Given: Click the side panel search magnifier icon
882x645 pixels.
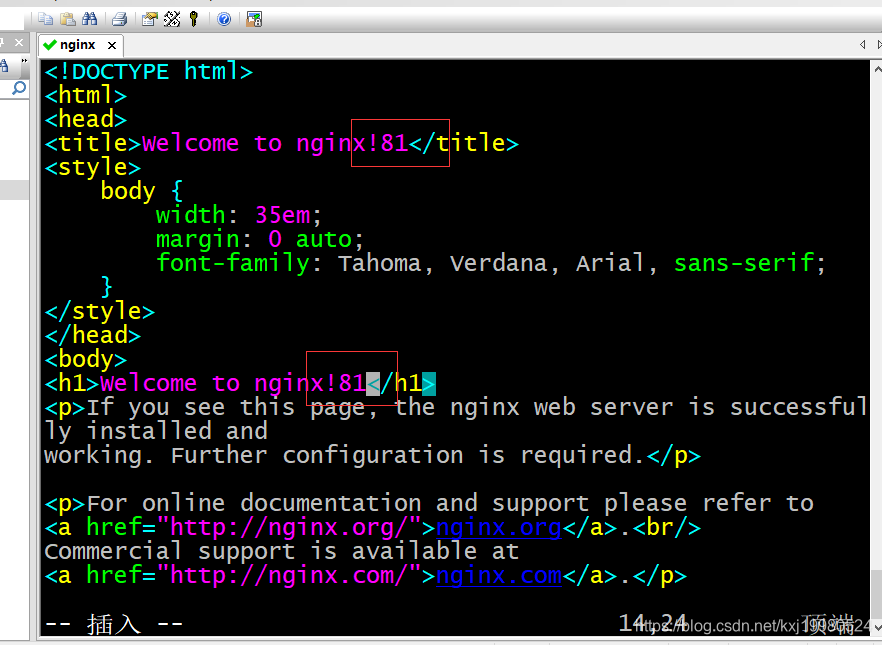Looking at the screenshot, I should (19, 88).
